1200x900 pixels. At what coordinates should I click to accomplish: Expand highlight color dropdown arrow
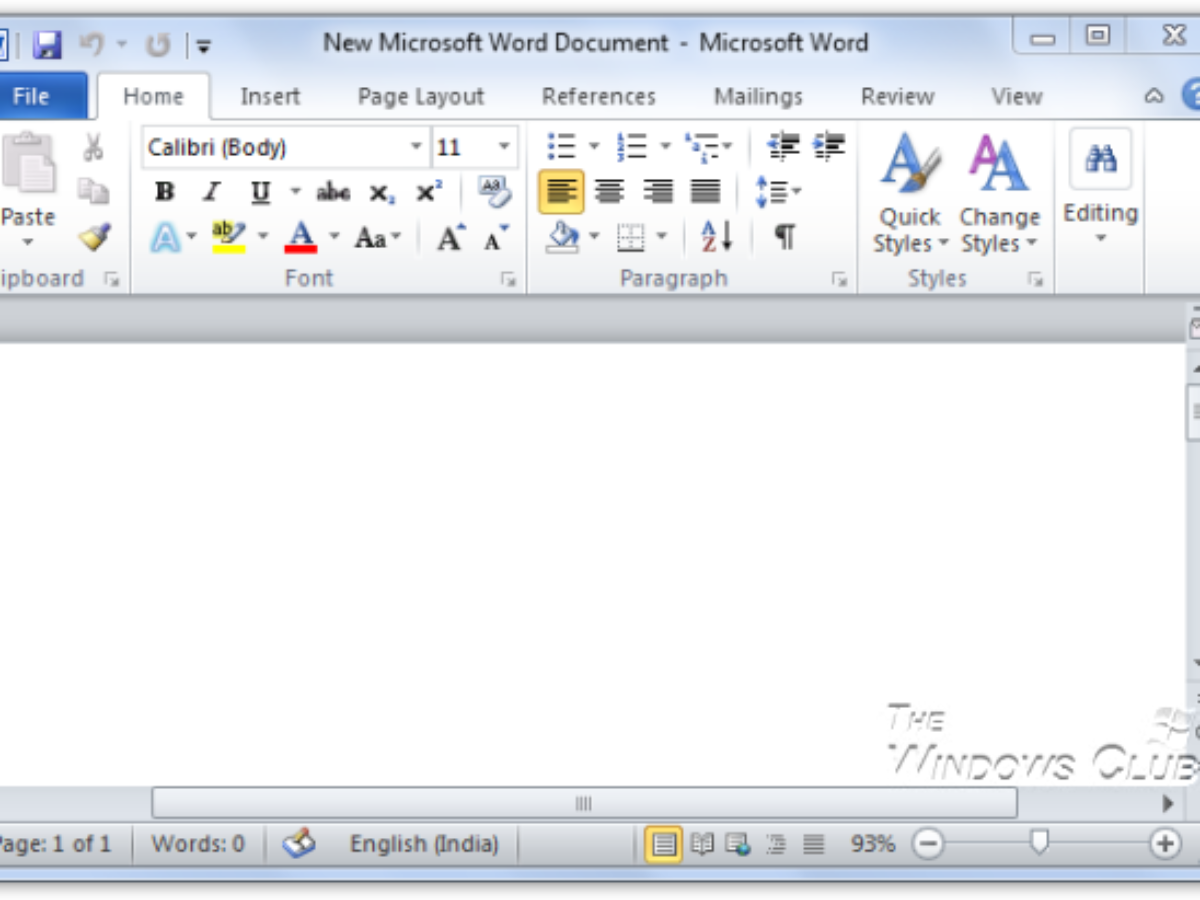pos(263,237)
